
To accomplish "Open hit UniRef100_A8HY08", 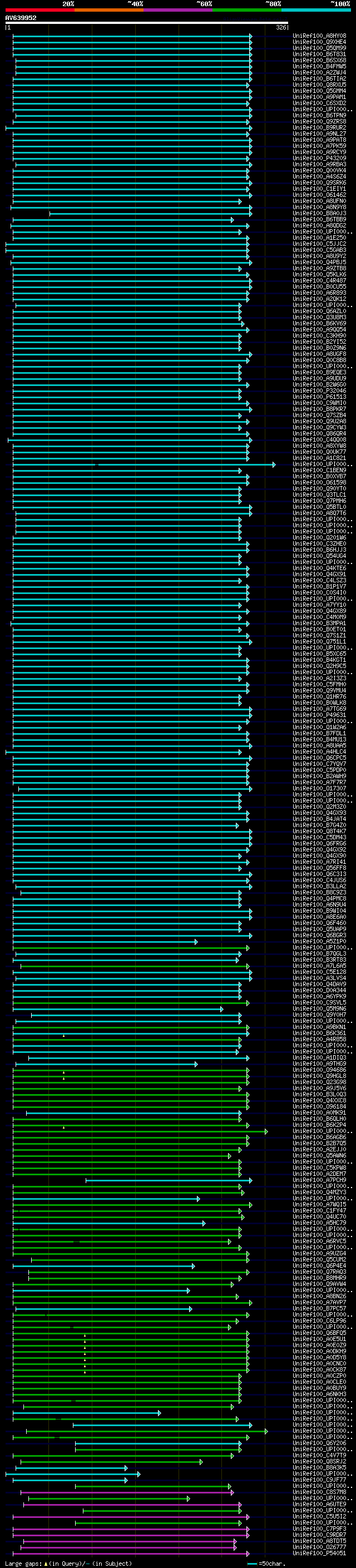I will 319,36.
